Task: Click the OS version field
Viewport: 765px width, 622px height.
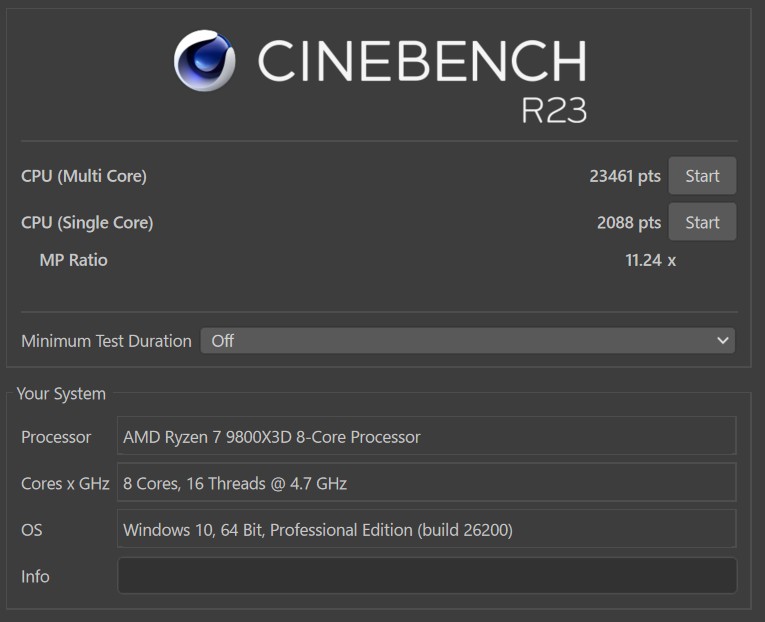Action: click(427, 530)
